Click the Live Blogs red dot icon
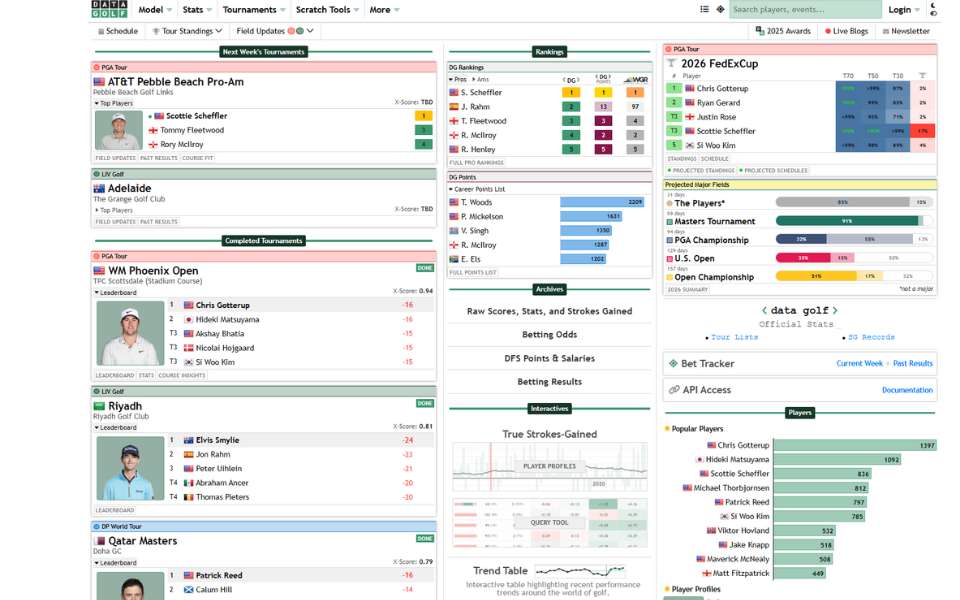Screen dimensions: 960x600 tap(828, 31)
